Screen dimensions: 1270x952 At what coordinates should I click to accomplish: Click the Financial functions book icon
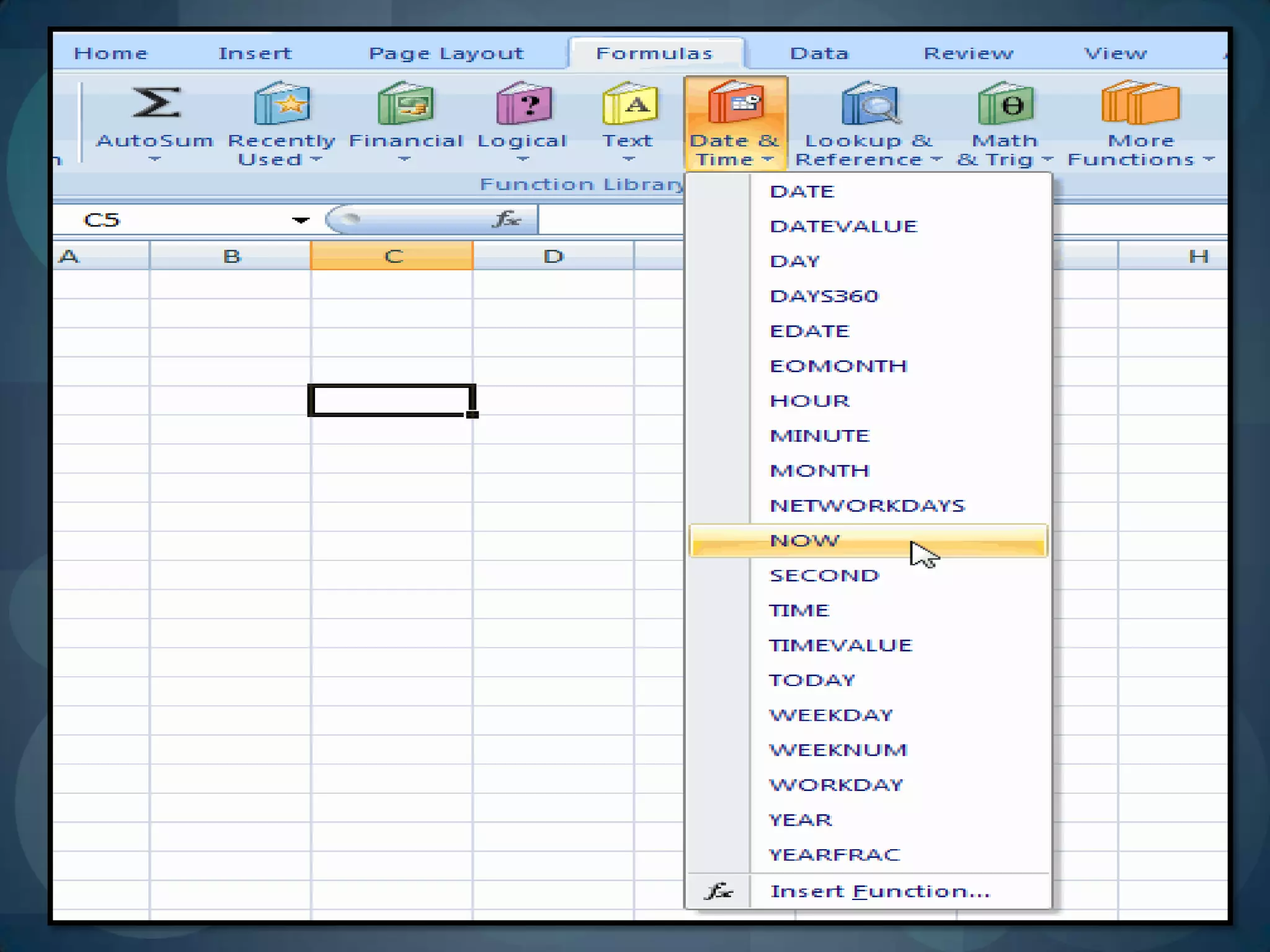click(406, 104)
